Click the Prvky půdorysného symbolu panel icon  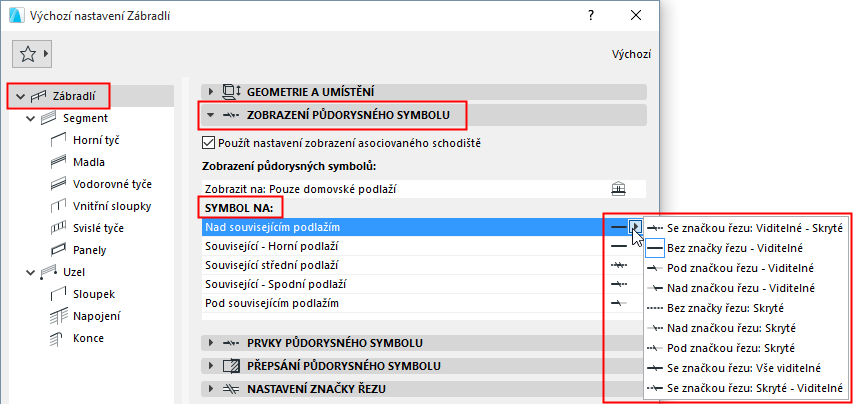231,344
